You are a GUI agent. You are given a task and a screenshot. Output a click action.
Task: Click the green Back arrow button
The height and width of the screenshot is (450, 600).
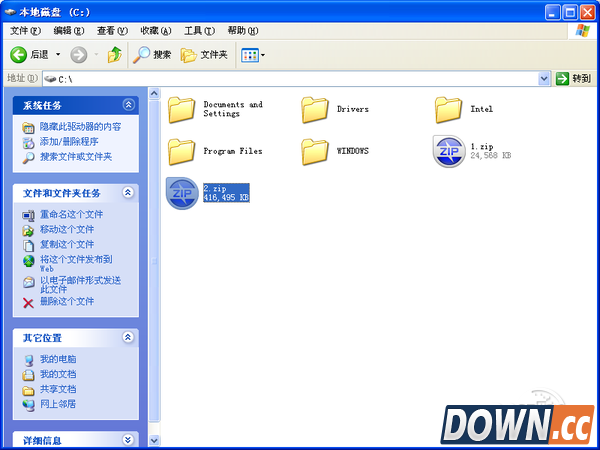point(18,55)
